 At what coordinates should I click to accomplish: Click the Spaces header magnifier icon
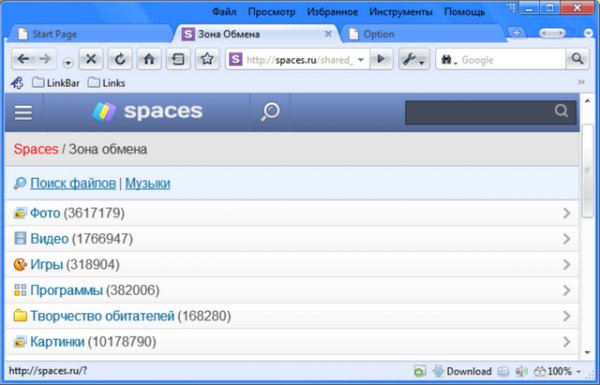[x=270, y=112]
